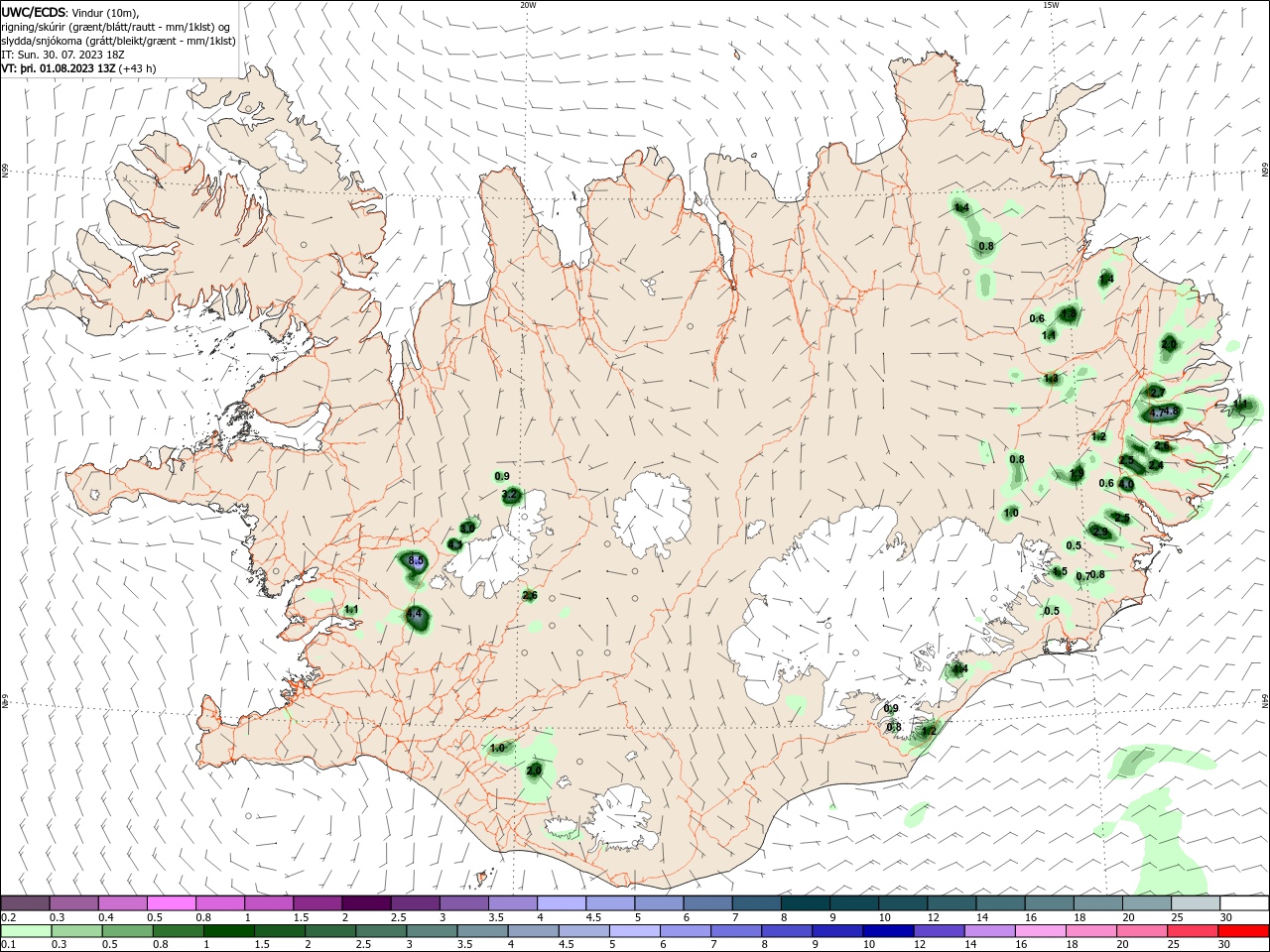This screenshot has height=952, width=1270.
Task: Select the 2.7 value in the east
Action: 1157,393
